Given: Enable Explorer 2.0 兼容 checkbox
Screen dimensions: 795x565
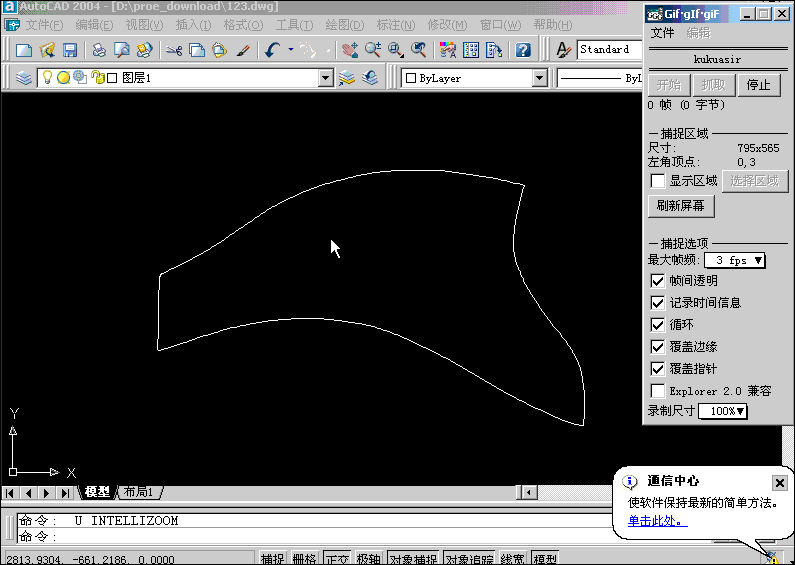Looking at the screenshot, I should [x=658, y=391].
